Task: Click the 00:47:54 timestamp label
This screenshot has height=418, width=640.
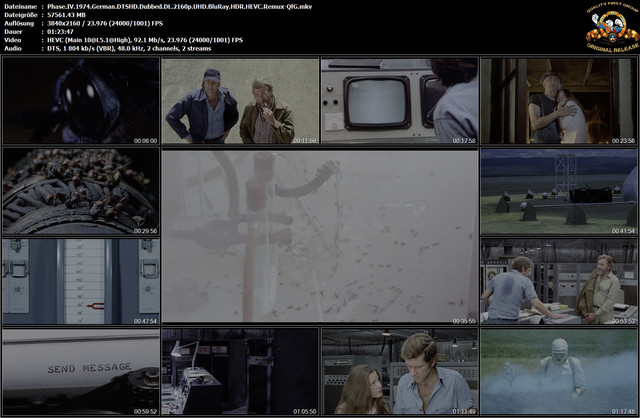Action: (145, 321)
